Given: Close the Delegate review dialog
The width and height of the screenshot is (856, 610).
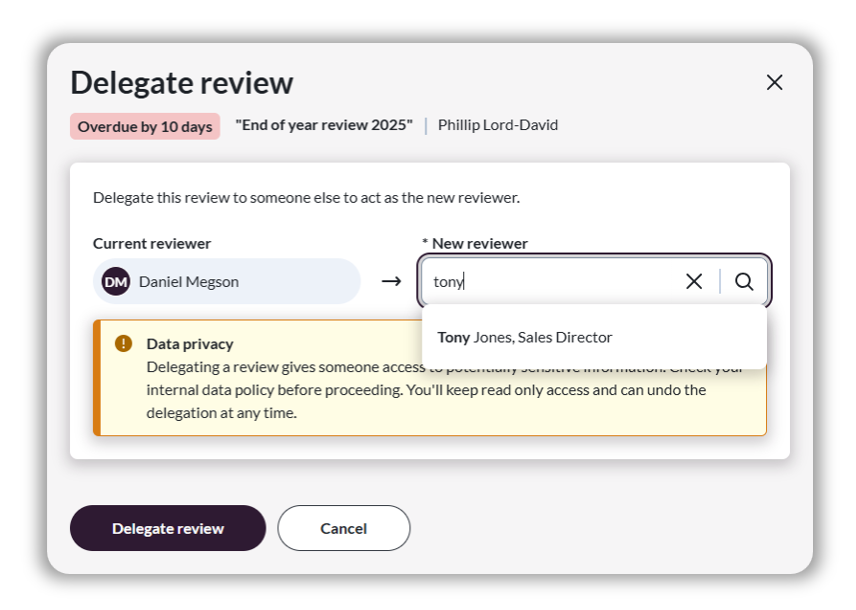Looking at the screenshot, I should click(774, 83).
